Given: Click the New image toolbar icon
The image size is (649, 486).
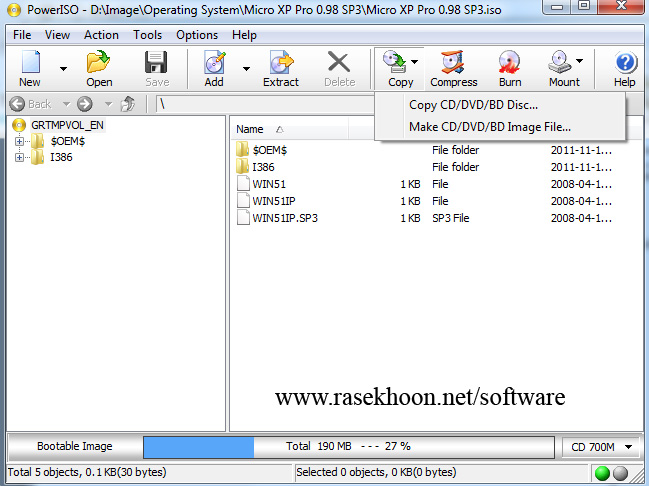Looking at the screenshot, I should tap(31, 62).
